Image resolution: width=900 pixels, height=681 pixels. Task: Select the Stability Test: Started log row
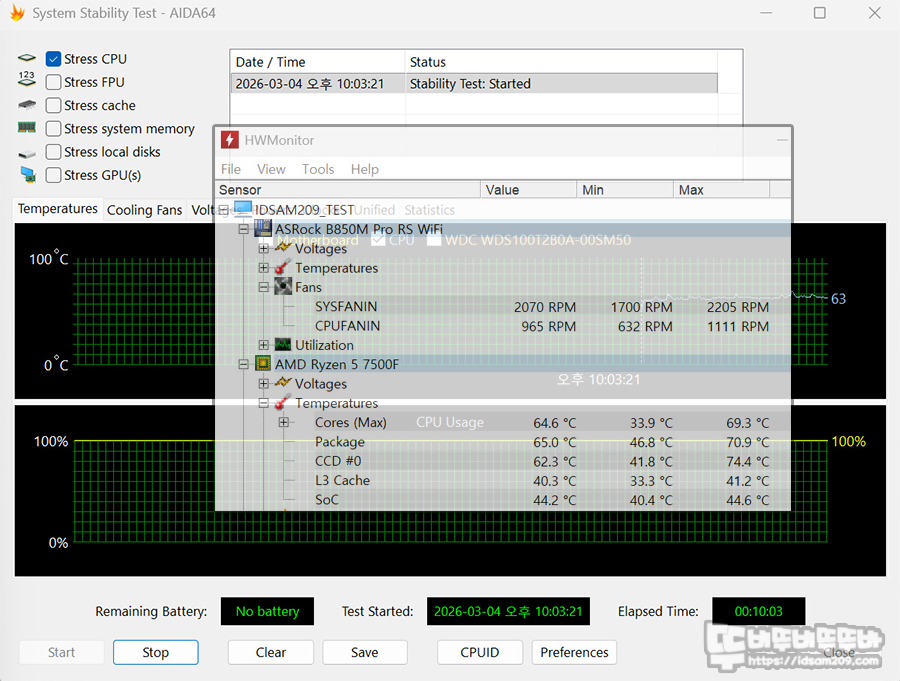pyautogui.click(x=474, y=84)
